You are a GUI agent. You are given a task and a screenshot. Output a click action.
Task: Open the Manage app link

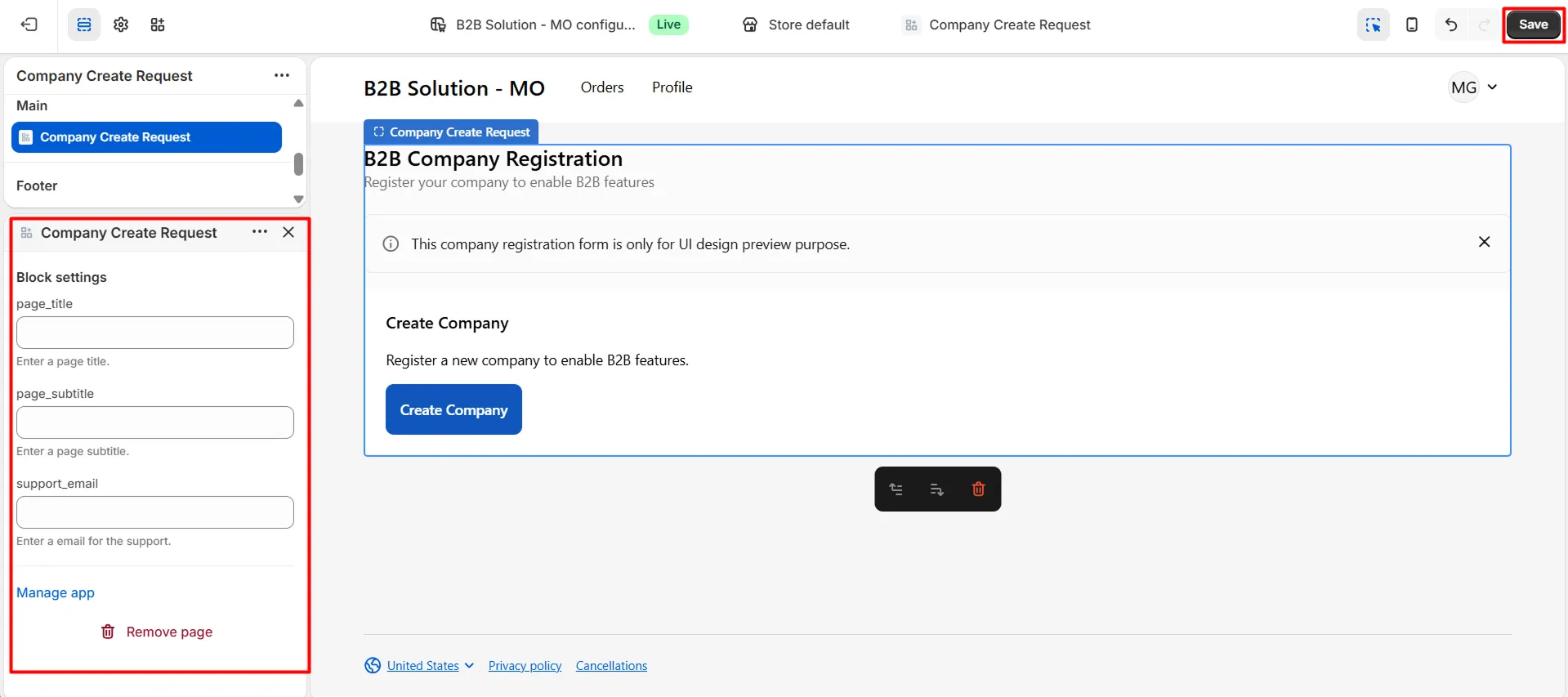point(56,592)
